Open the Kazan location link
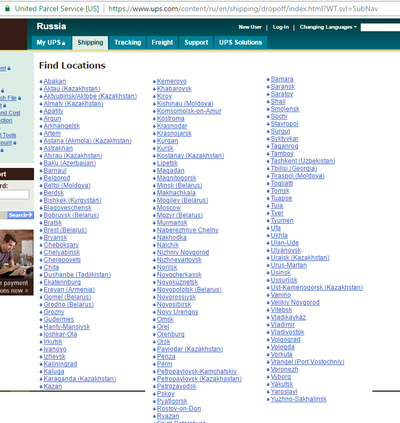Screen dimensions: 400x423 pos(53,386)
